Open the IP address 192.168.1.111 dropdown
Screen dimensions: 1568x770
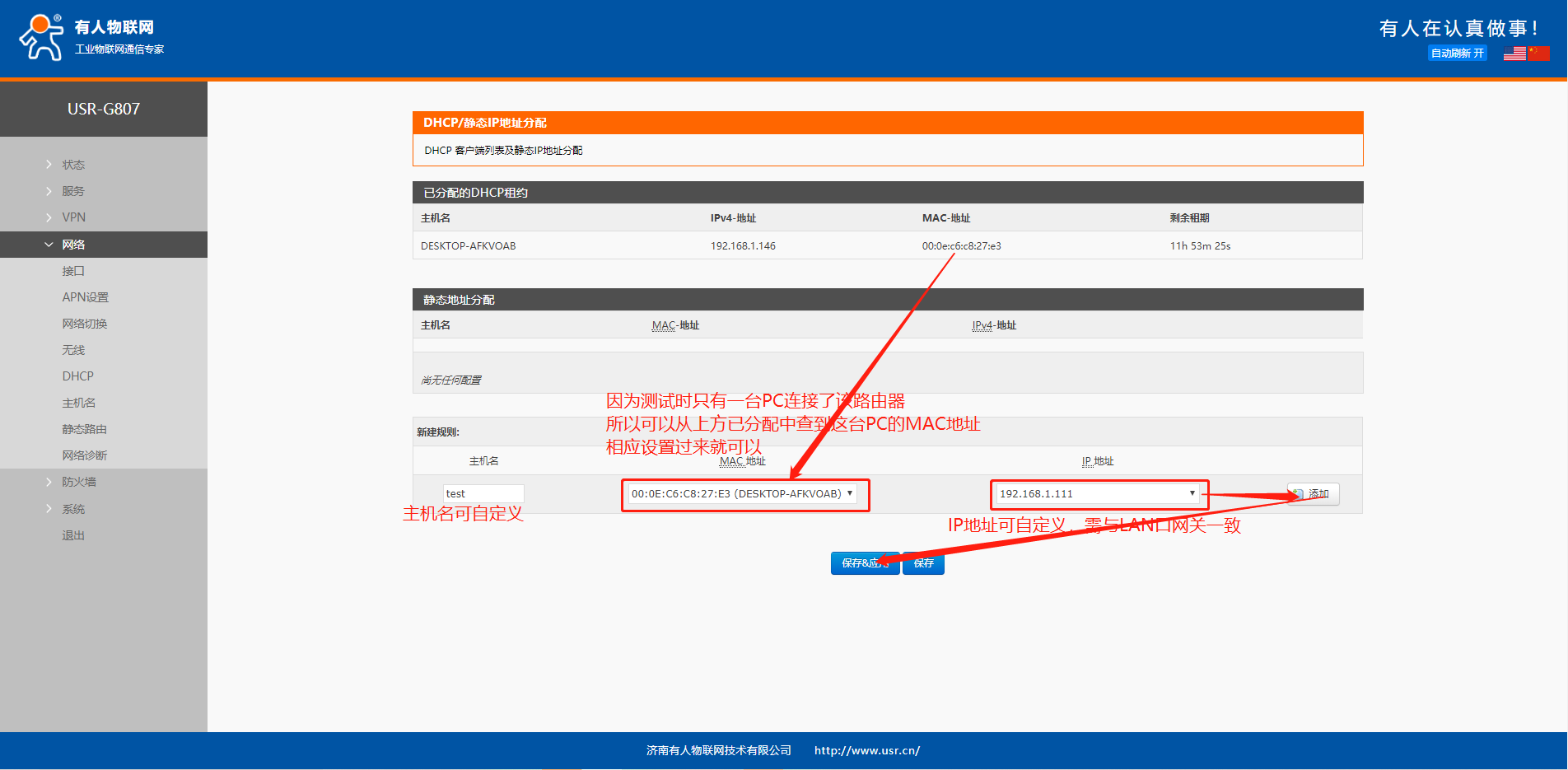(x=1097, y=494)
